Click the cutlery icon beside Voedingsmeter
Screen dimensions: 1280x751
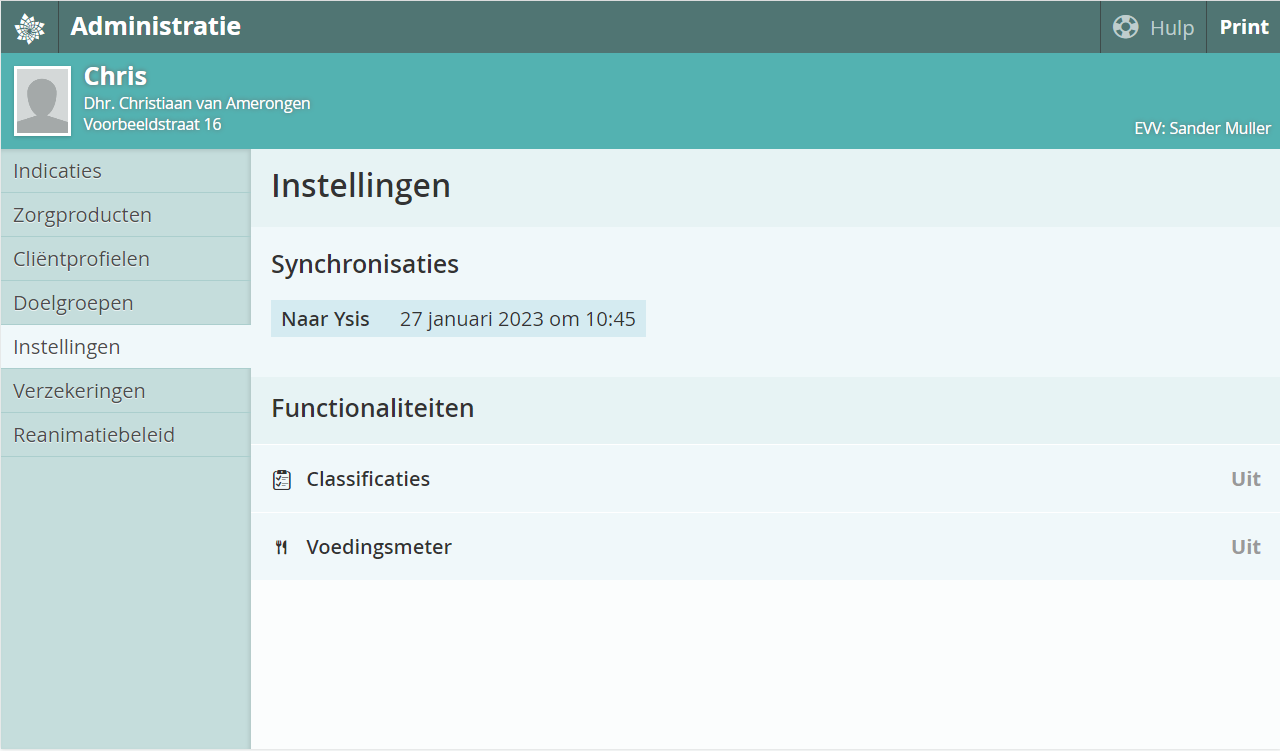pos(282,548)
